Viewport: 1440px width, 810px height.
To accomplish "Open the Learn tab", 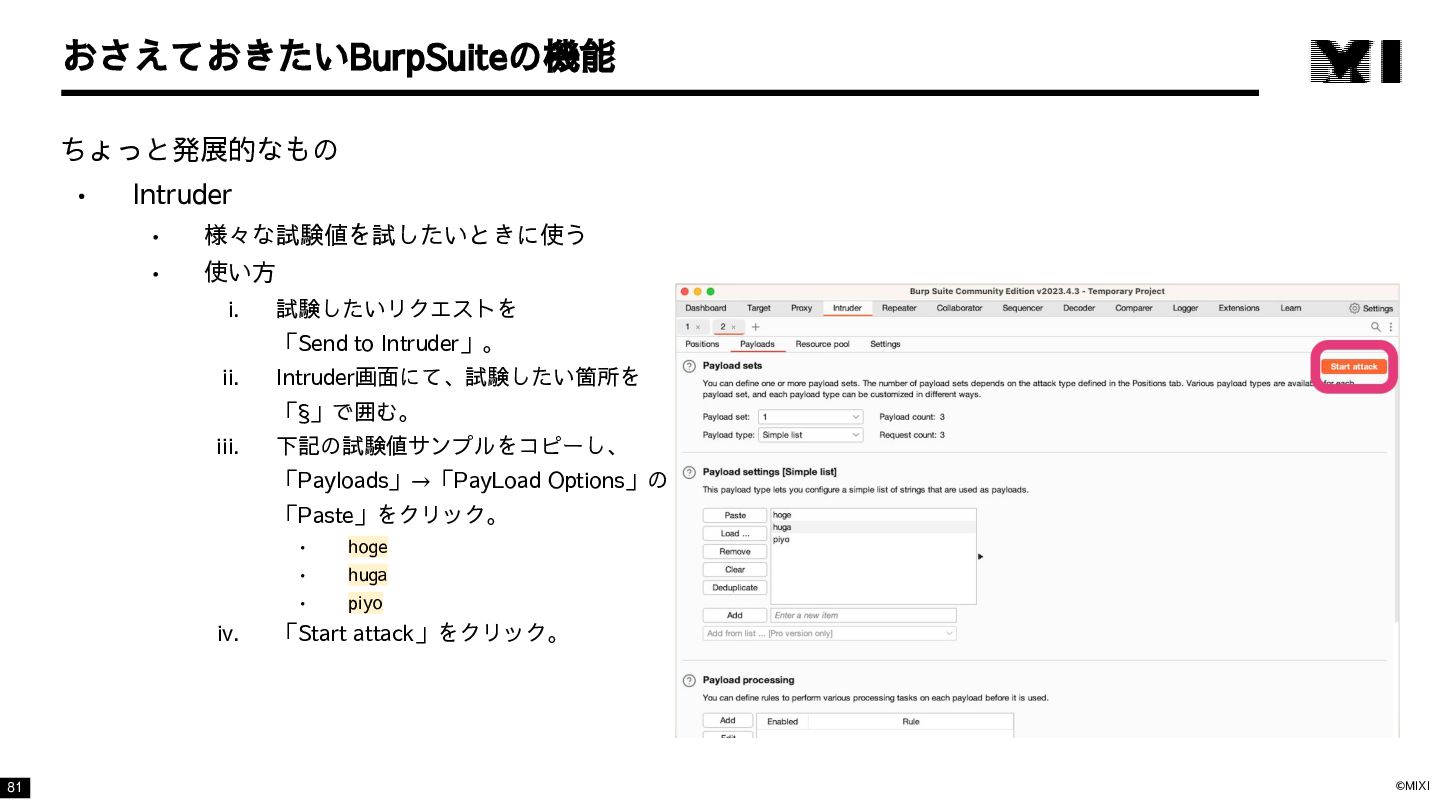I will tap(1291, 308).
